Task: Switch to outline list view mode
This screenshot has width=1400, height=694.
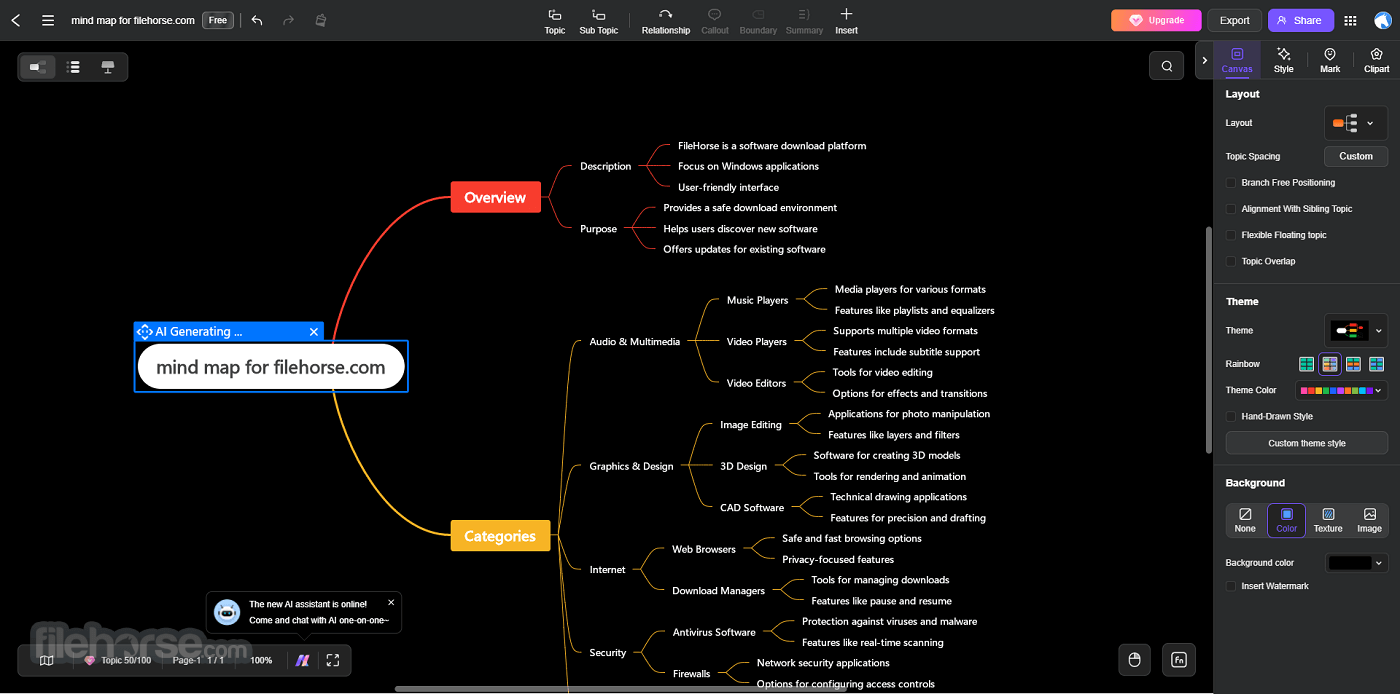Action: click(73, 67)
